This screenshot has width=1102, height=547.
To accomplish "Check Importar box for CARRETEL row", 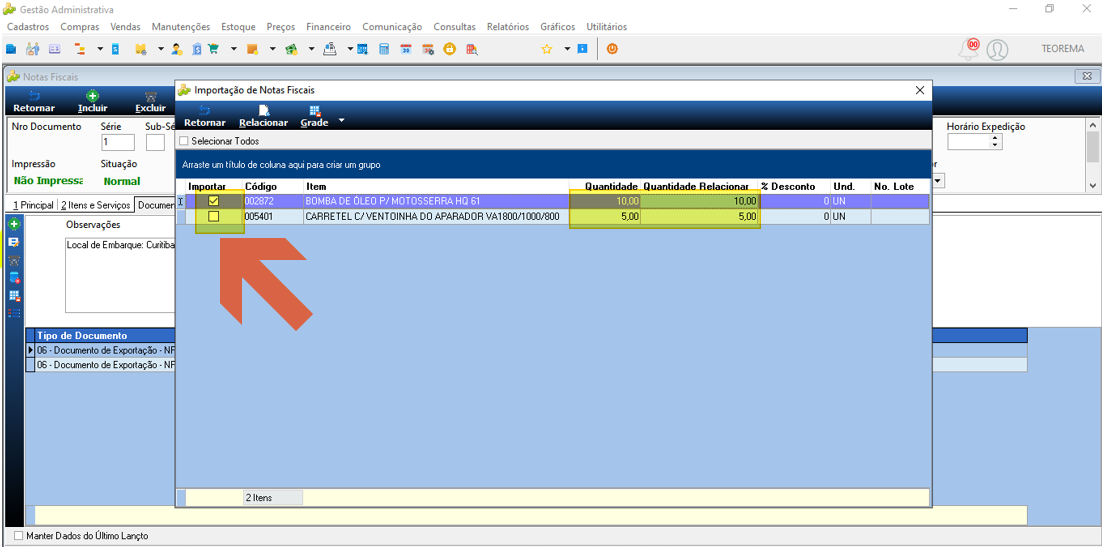I will point(214,217).
